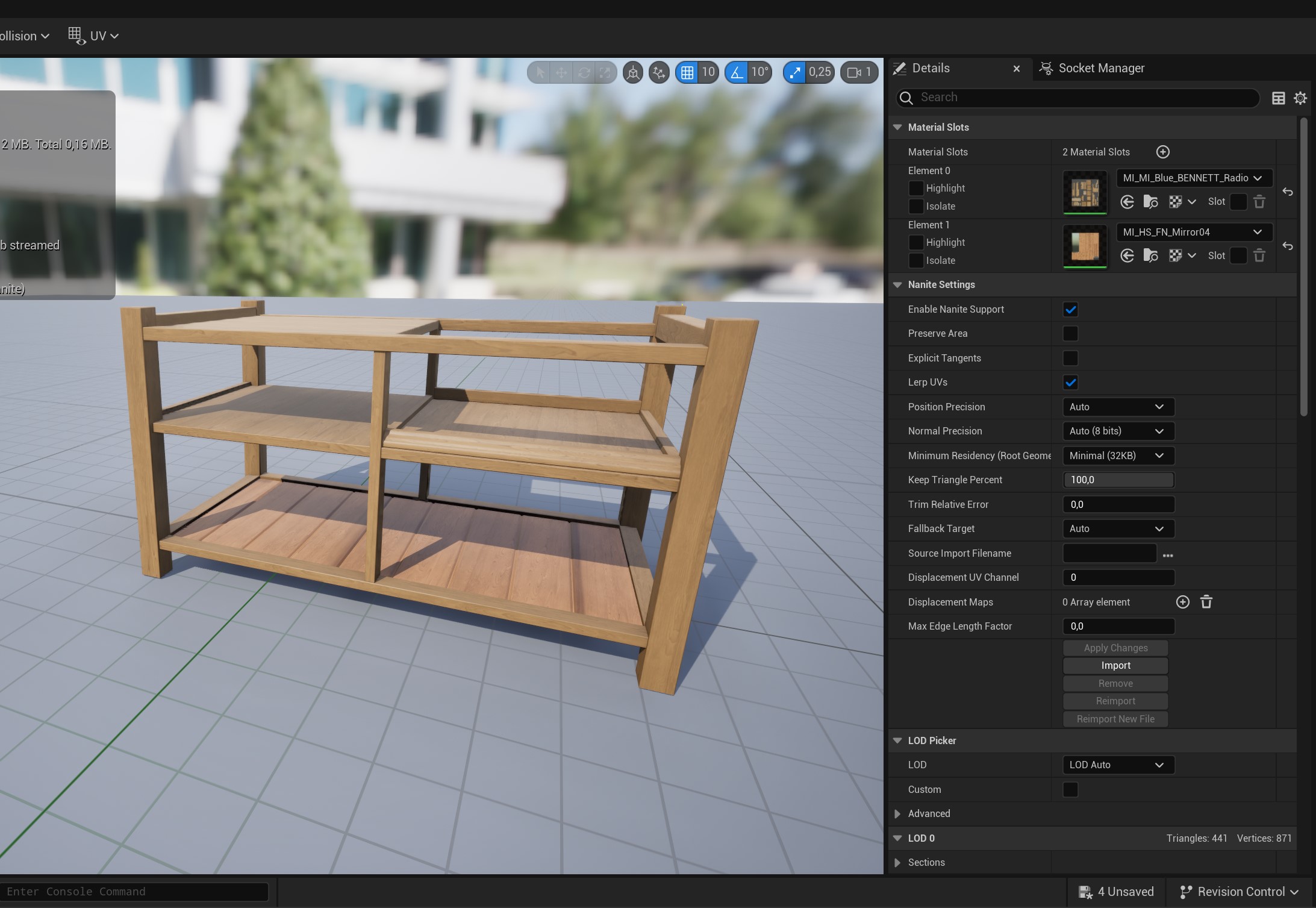Add a new material slot
The width and height of the screenshot is (1316, 908).
coord(1163,152)
